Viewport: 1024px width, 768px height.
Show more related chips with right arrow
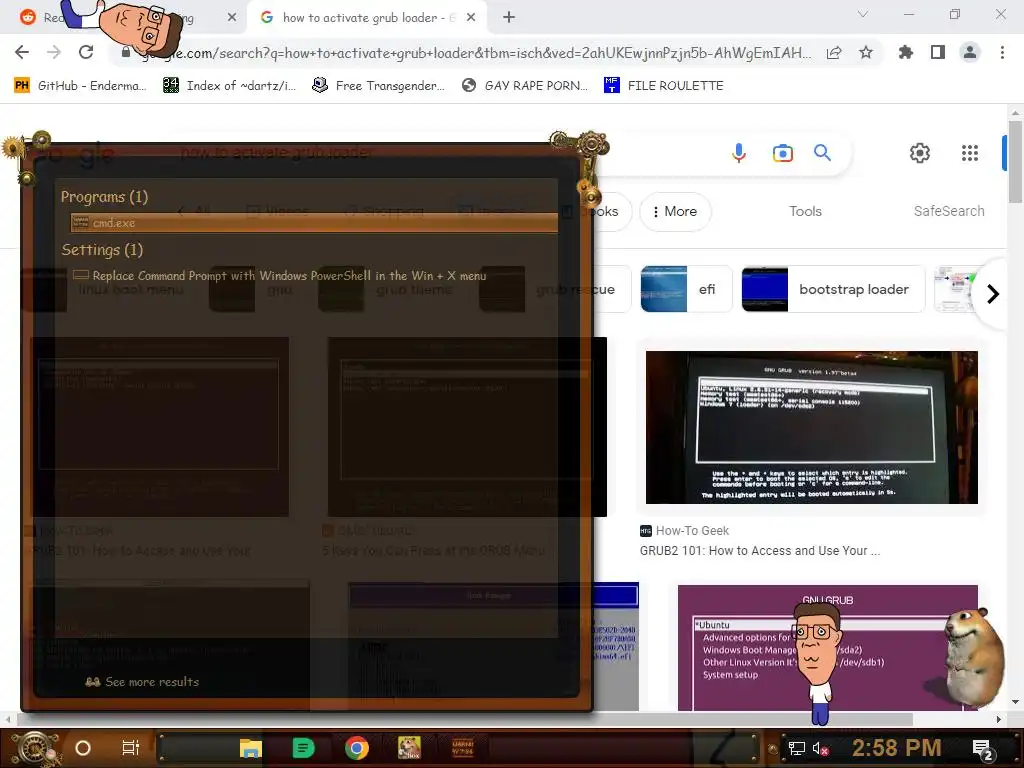coord(993,294)
